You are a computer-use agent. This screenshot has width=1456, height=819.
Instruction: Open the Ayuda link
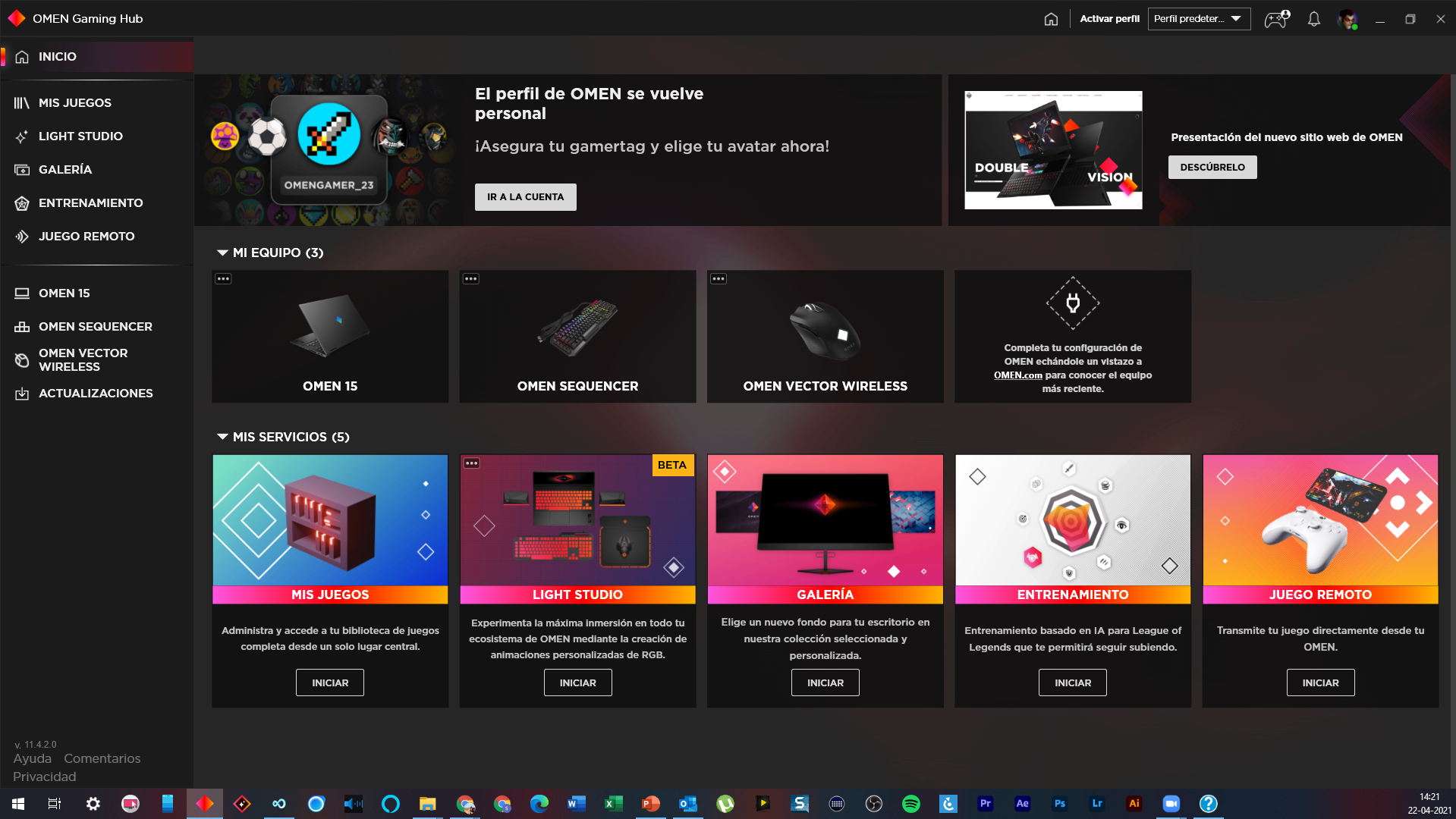33,759
